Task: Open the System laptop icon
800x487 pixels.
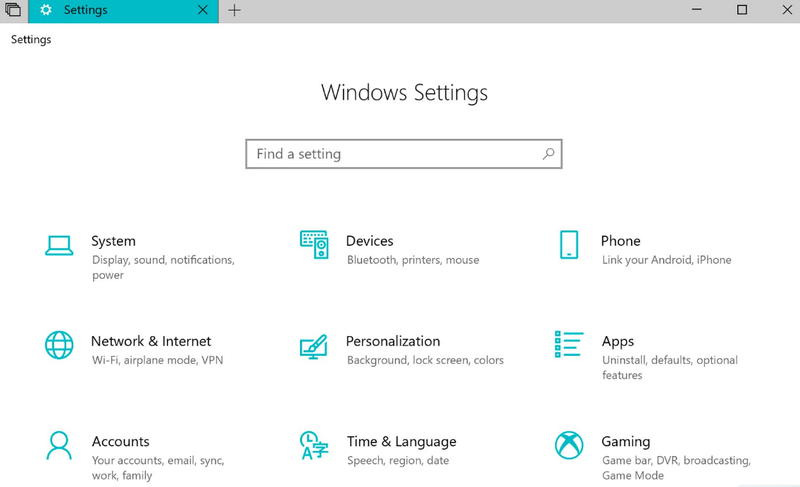Action: (59, 245)
